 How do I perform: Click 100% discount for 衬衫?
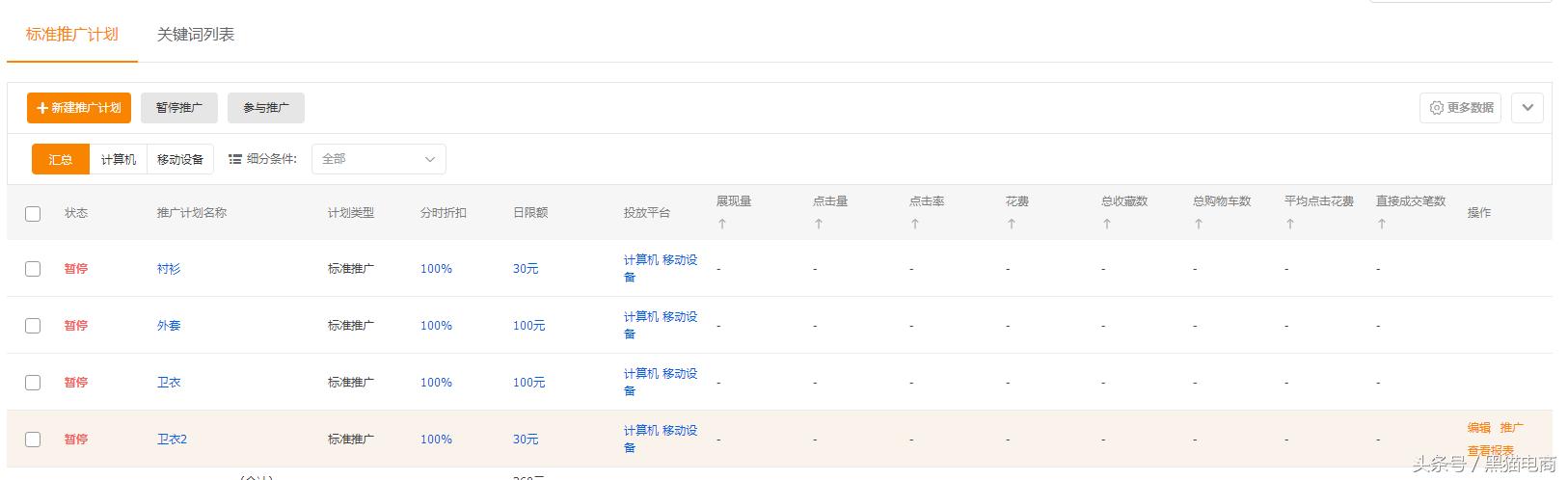(436, 269)
